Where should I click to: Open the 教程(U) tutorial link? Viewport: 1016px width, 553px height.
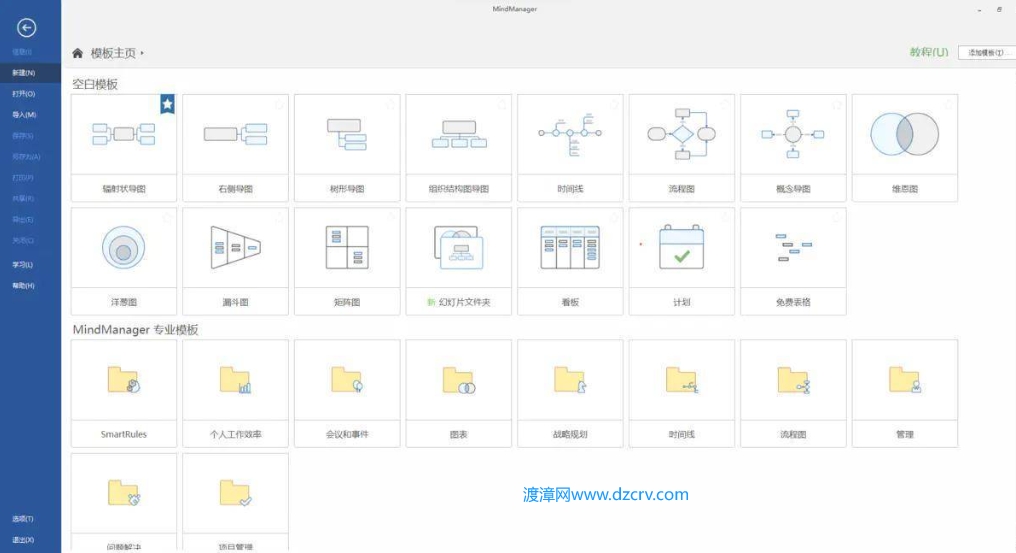(929, 53)
